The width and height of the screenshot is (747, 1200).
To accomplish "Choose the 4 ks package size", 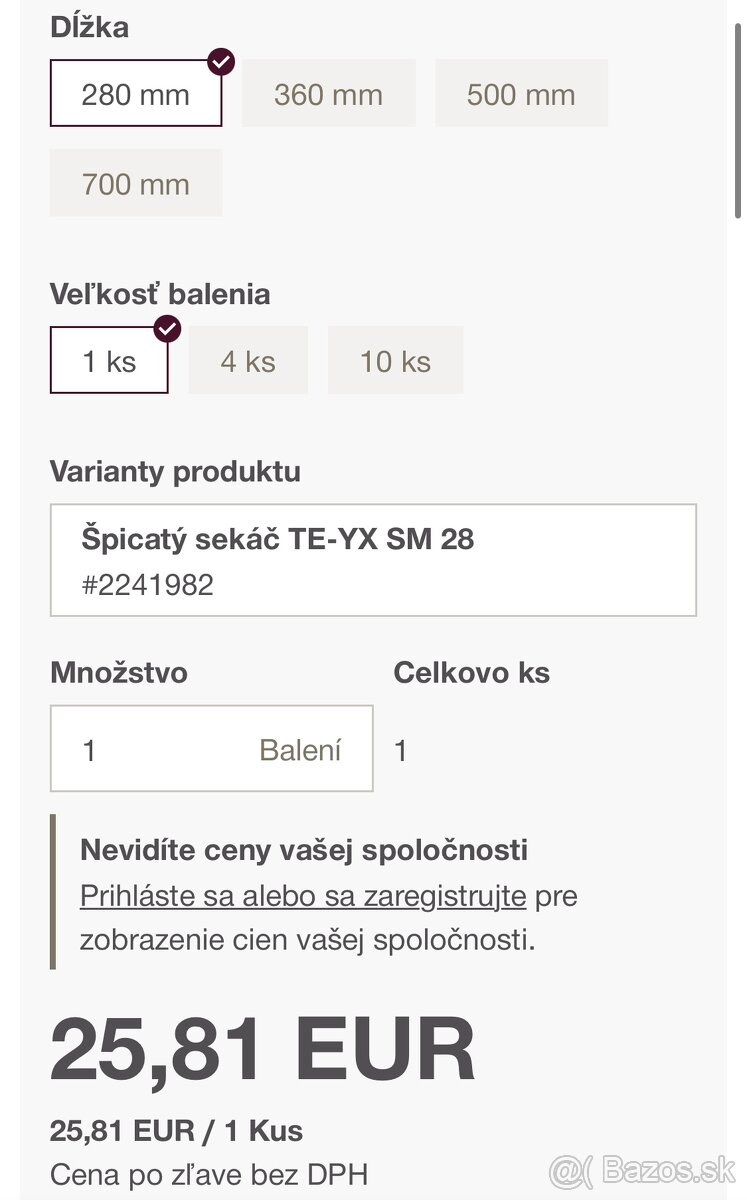I will (x=248, y=360).
